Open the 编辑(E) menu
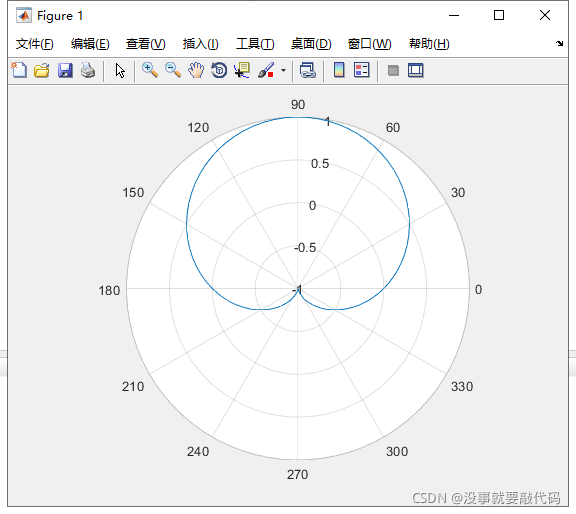This screenshot has height=514, width=576. [90, 44]
